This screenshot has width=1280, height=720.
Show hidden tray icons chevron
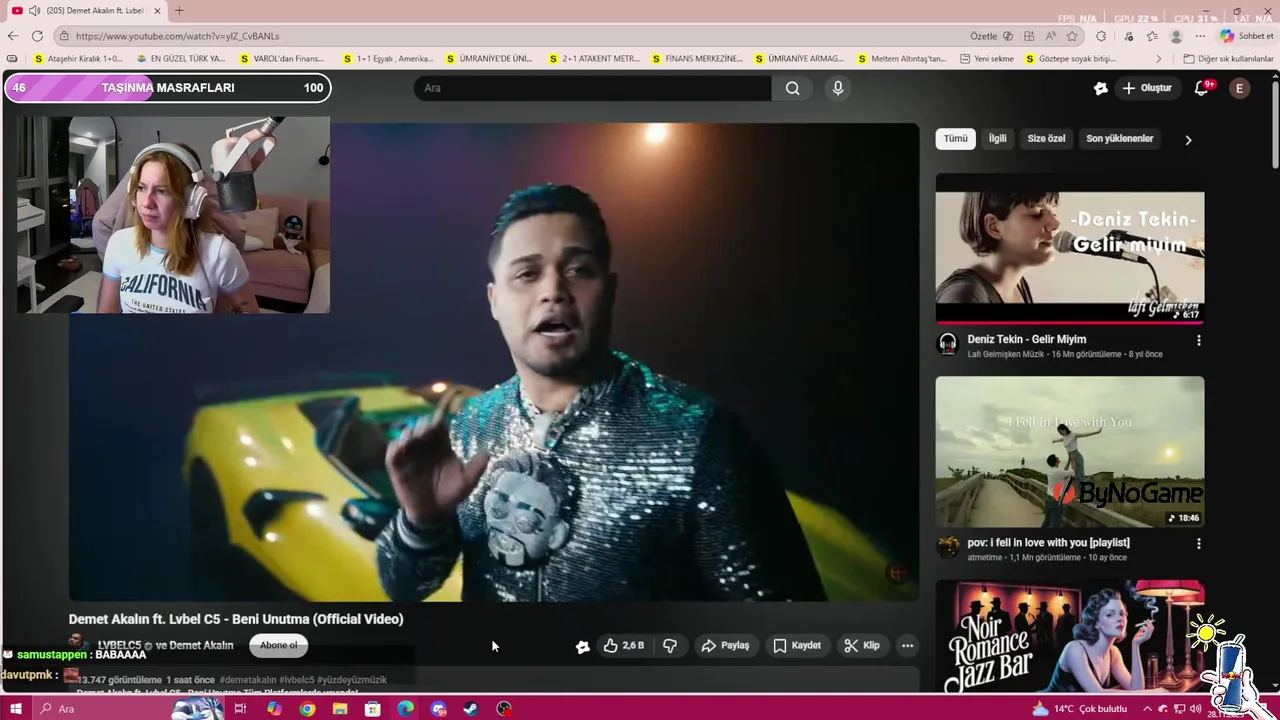tap(1148, 709)
